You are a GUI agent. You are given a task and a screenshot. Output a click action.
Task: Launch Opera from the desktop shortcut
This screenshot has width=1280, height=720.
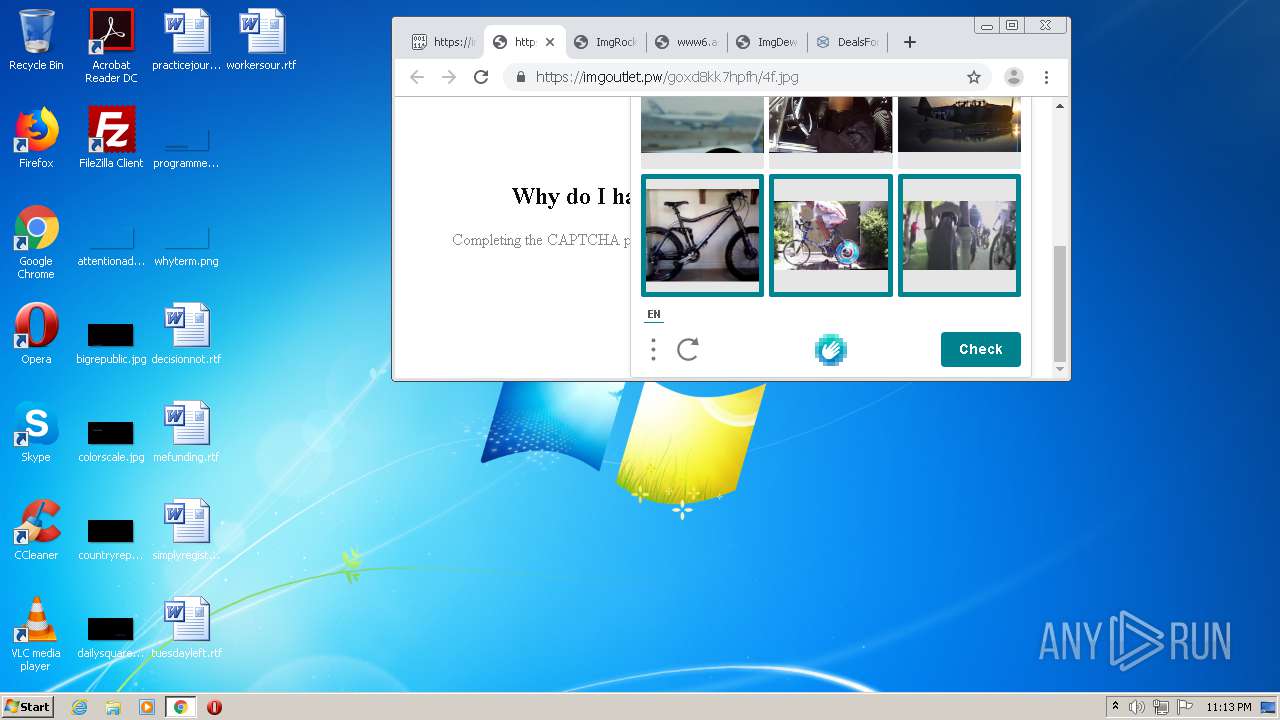(36, 334)
